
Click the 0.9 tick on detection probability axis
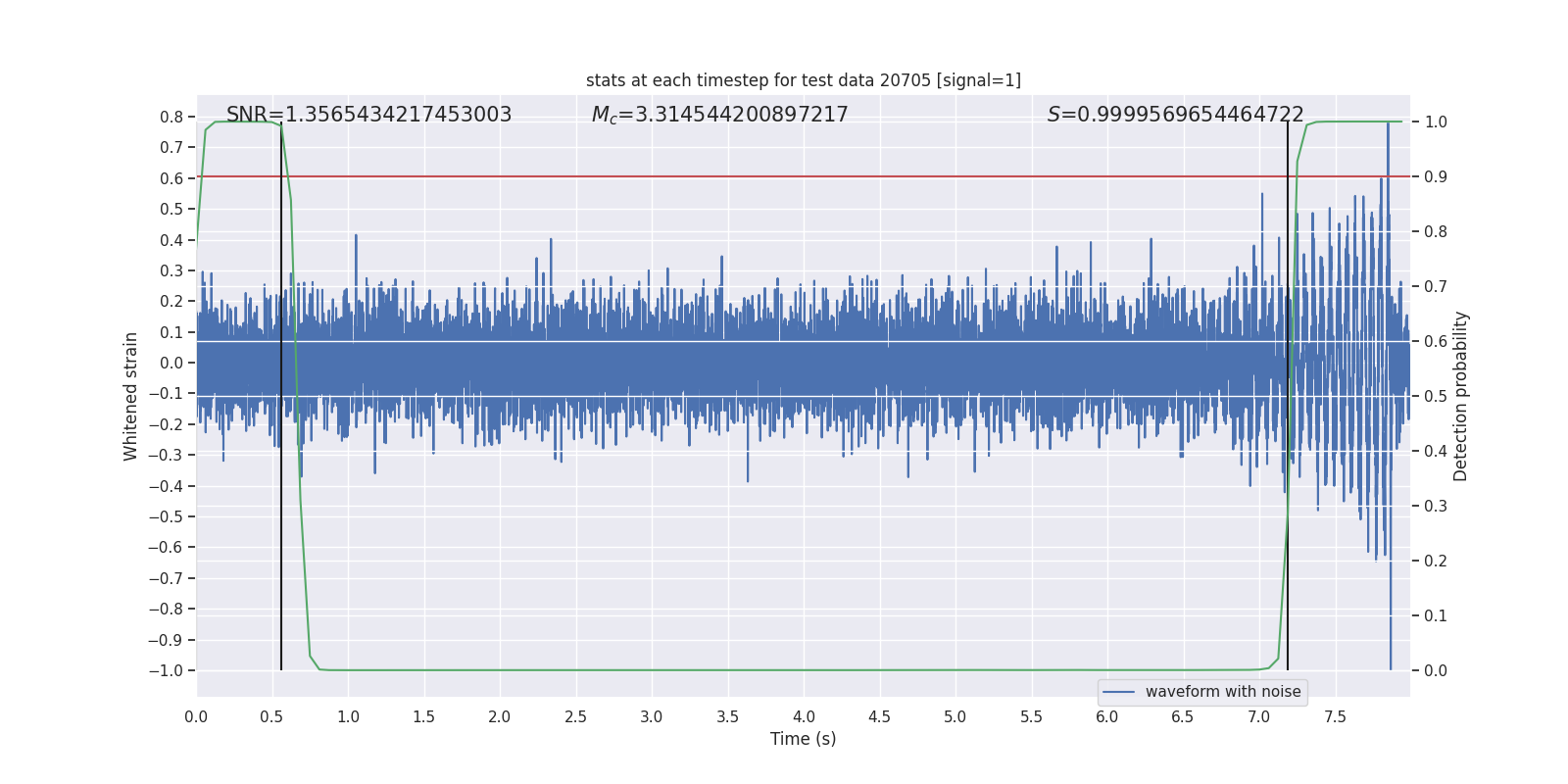[1436, 177]
